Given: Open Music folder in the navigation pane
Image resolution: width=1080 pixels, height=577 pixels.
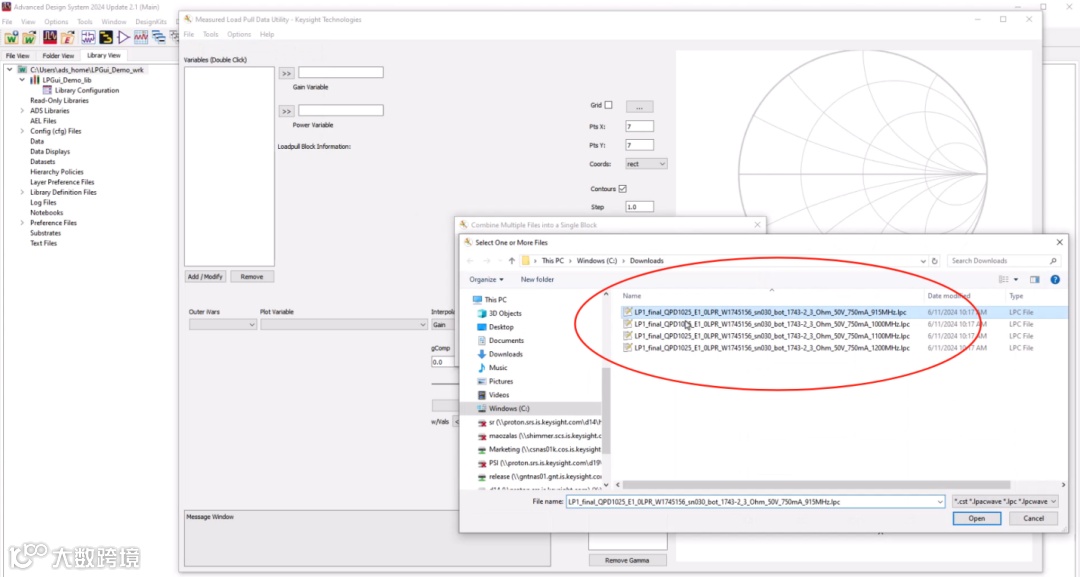Looking at the screenshot, I should point(498,368).
